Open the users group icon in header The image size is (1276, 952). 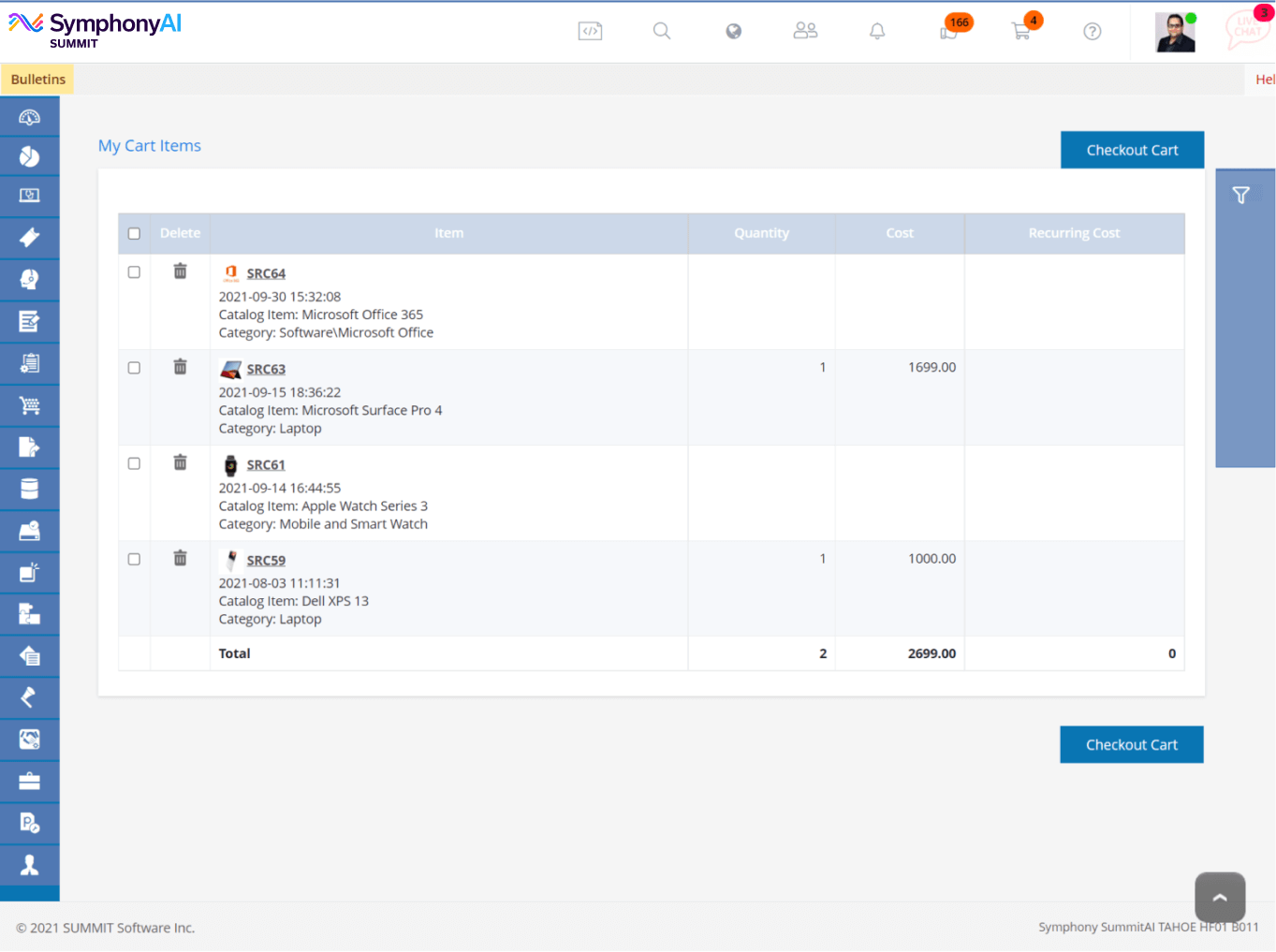(805, 31)
